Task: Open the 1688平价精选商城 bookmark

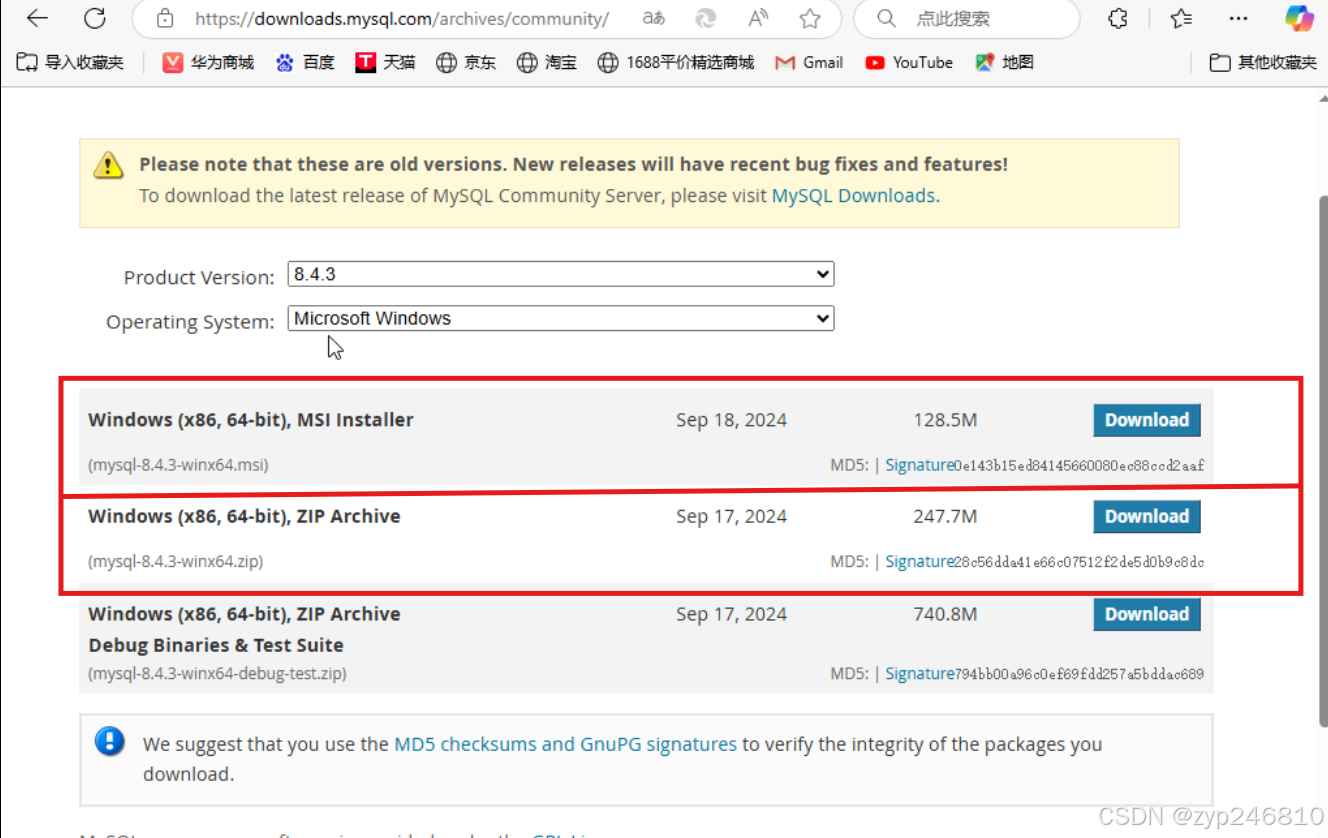Action: tap(676, 62)
